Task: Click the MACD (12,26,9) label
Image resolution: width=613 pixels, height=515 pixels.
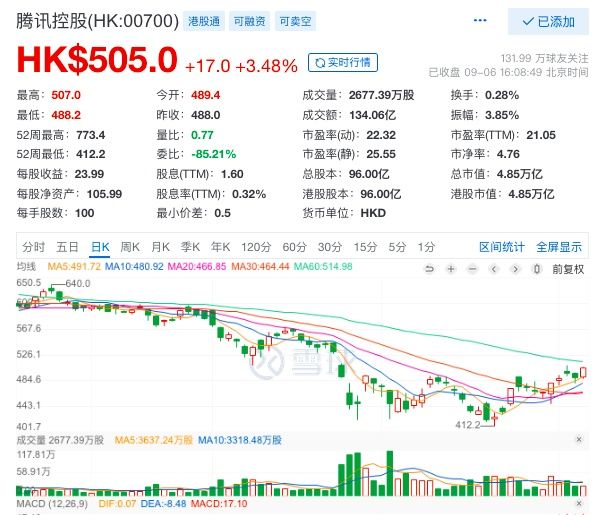Action: click(x=52, y=504)
